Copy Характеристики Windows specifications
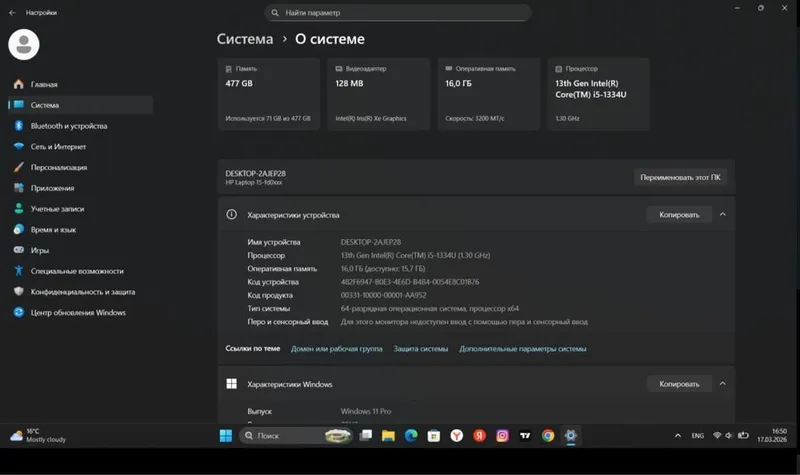This screenshot has height=475, width=800. 679,384
